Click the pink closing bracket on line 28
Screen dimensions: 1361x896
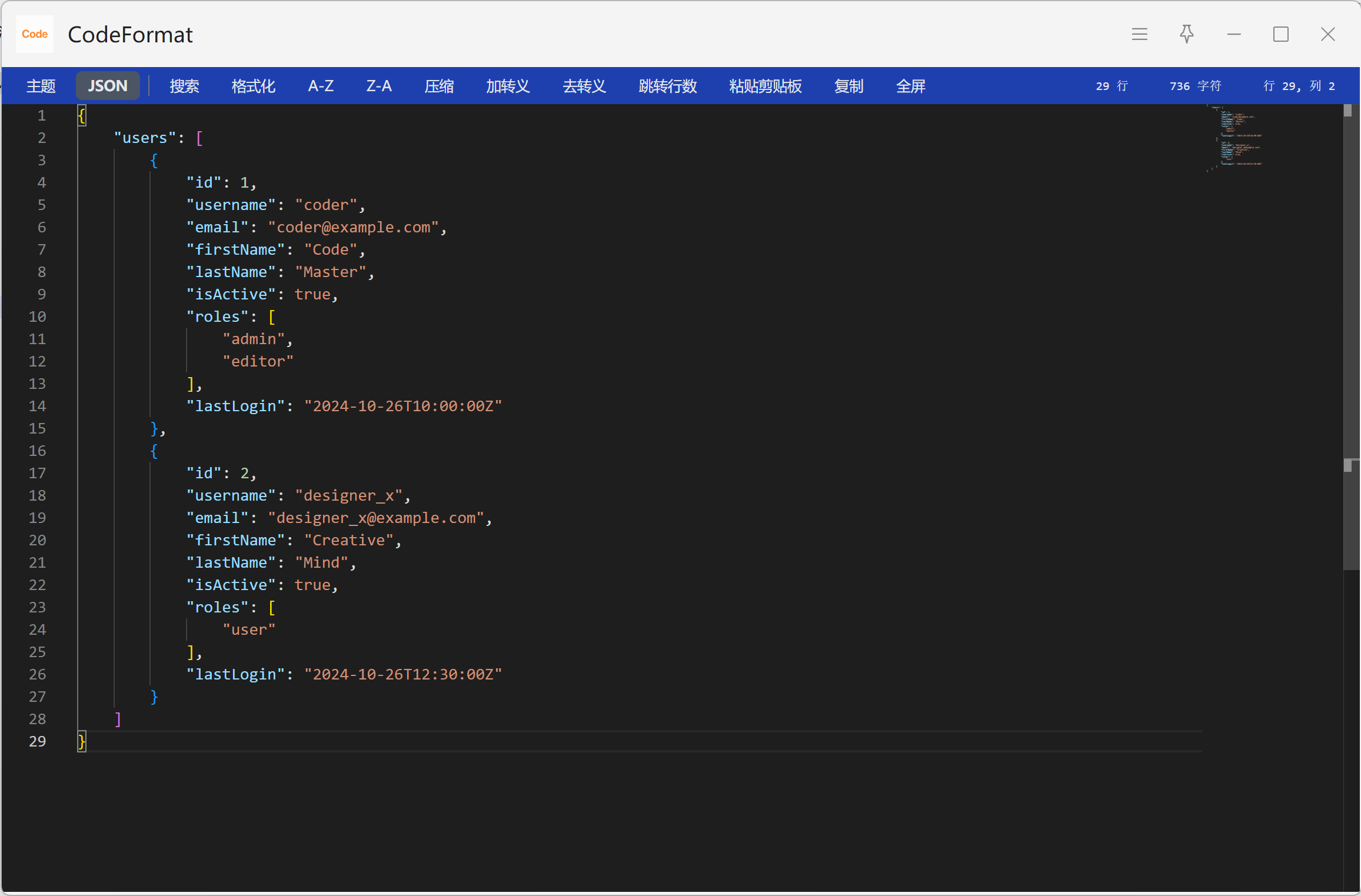(x=118, y=719)
